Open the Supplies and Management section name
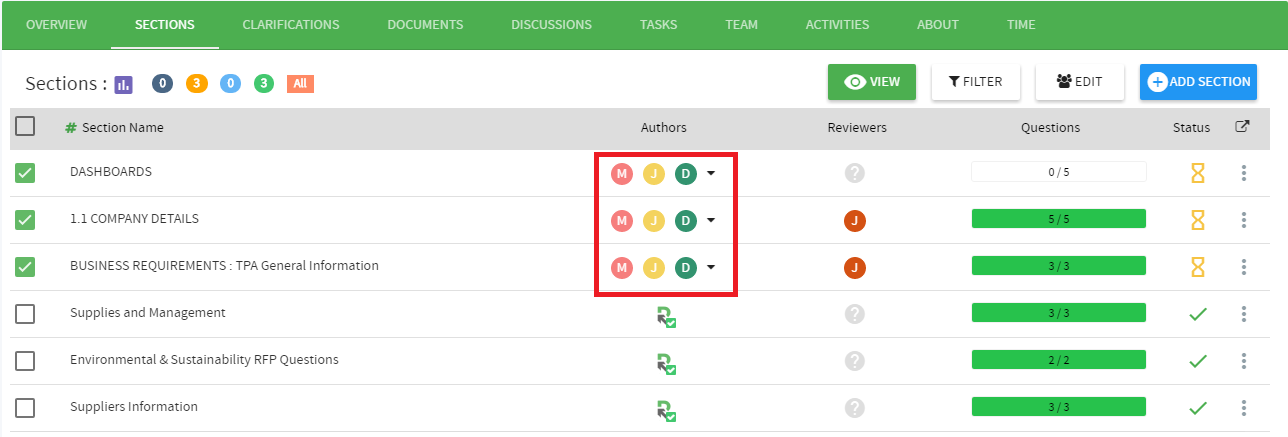Viewport: 1288px width, 437px height. [x=148, y=313]
